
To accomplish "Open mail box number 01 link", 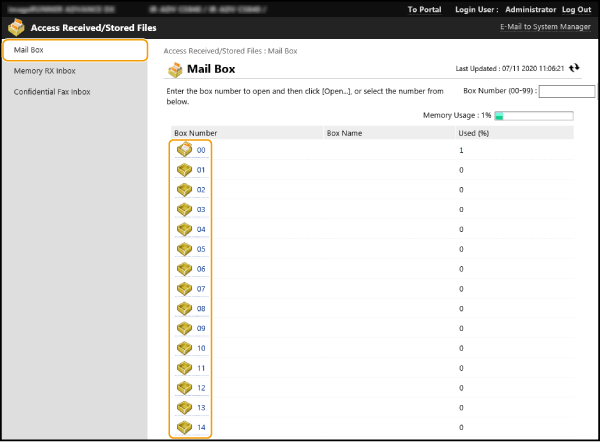I will click(201, 170).
